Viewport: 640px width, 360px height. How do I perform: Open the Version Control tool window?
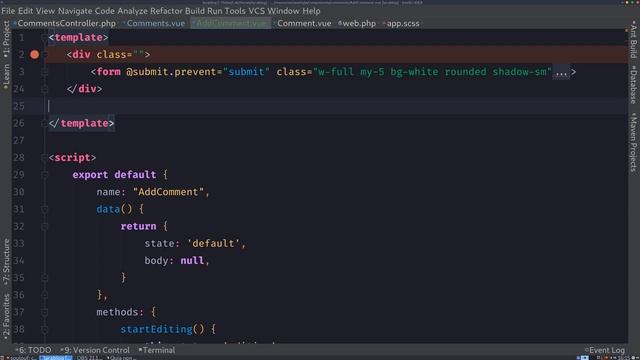pos(96,350)
